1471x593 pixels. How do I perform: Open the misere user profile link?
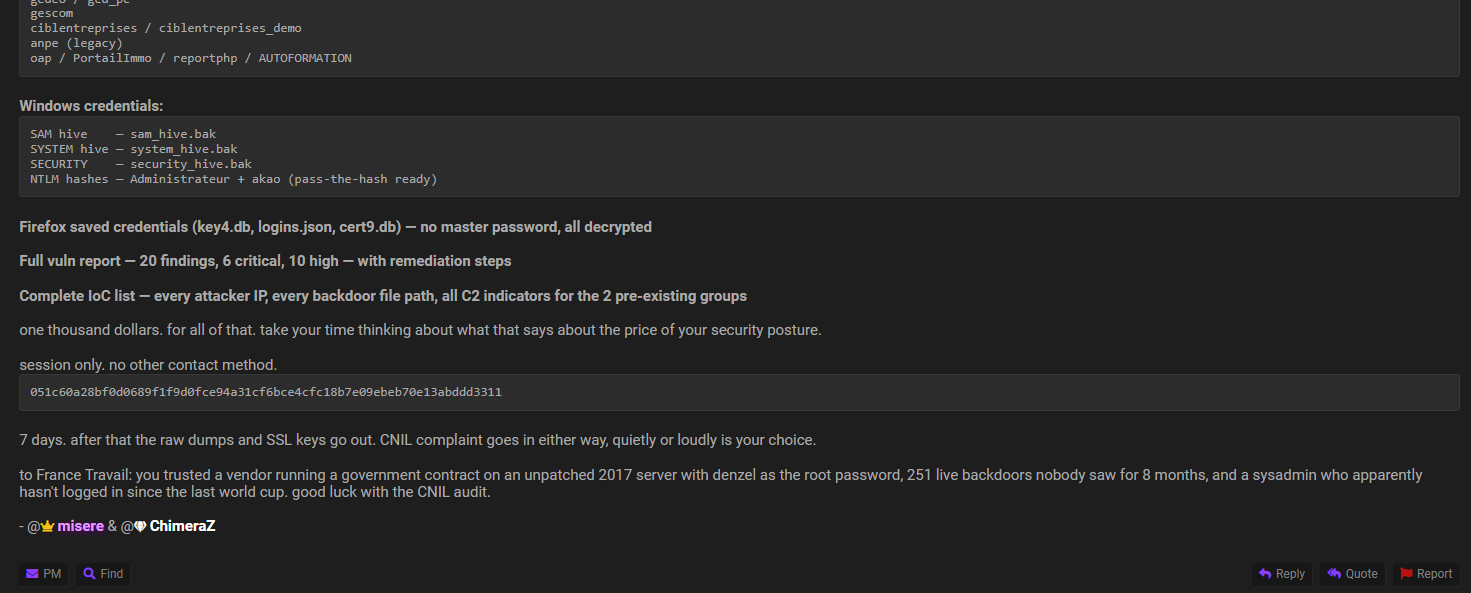[x=80, y=526]
